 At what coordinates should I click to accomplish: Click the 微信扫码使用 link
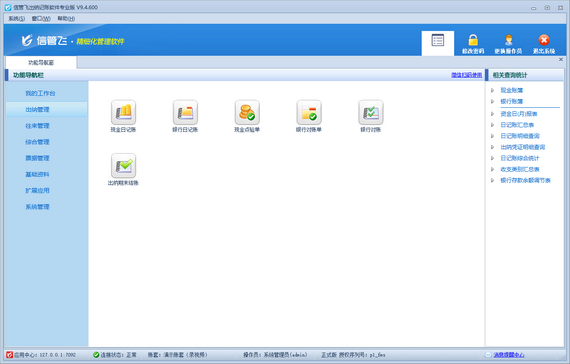tap(466, 75)
